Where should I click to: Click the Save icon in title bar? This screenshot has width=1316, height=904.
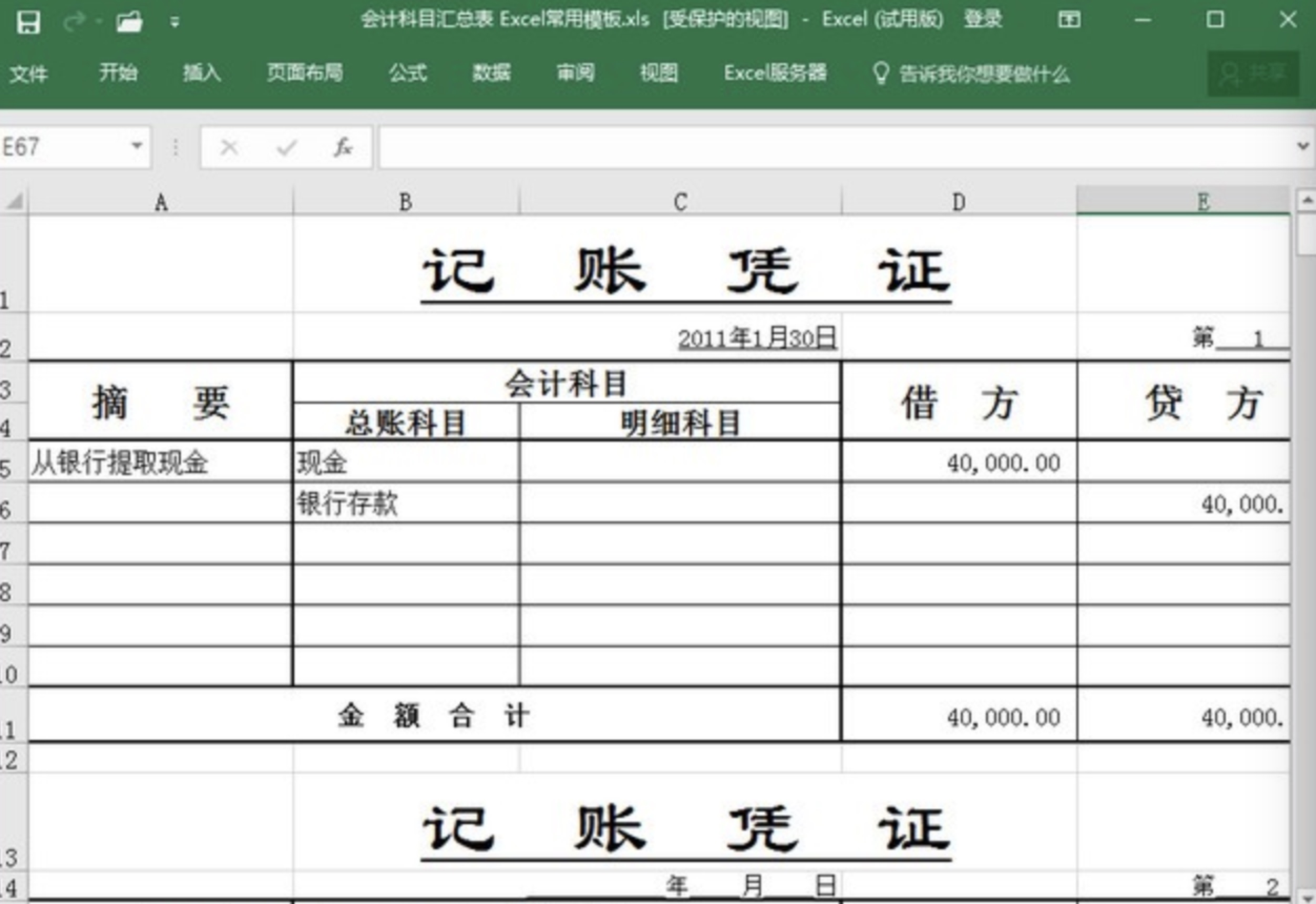[28, 23]
